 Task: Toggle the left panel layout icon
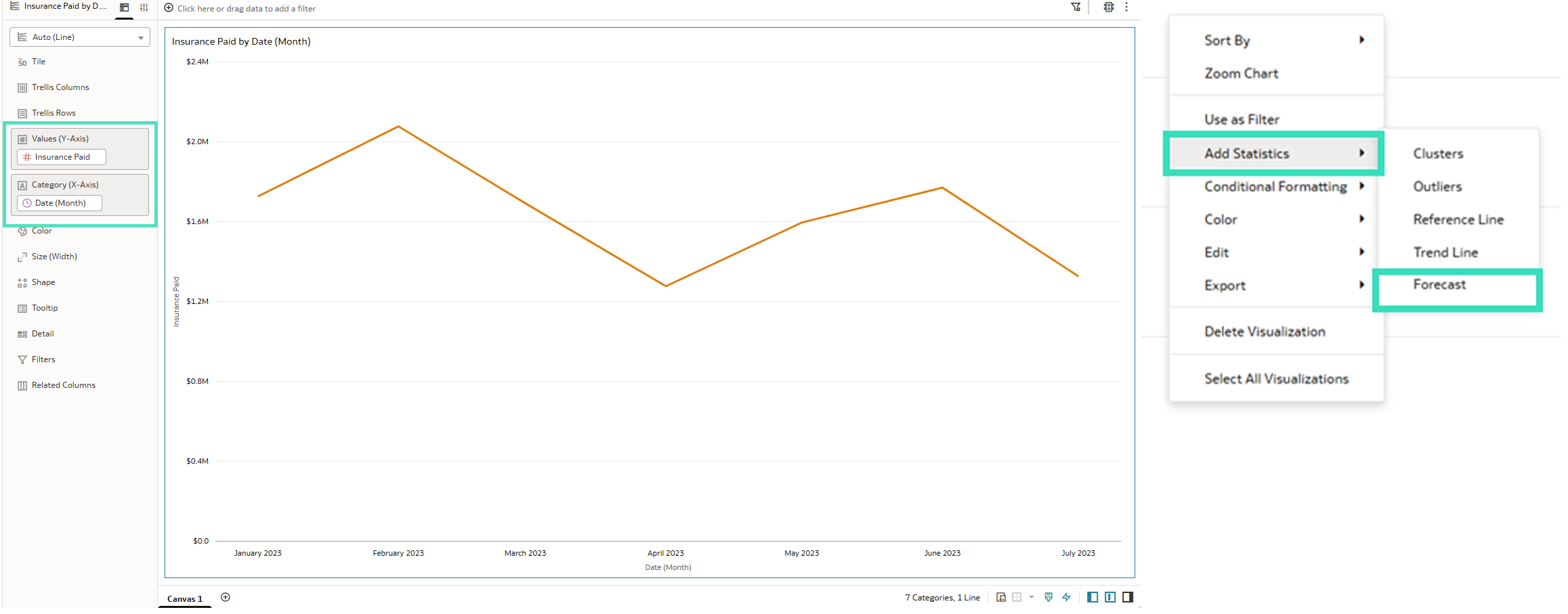(x=1093, y=598)
